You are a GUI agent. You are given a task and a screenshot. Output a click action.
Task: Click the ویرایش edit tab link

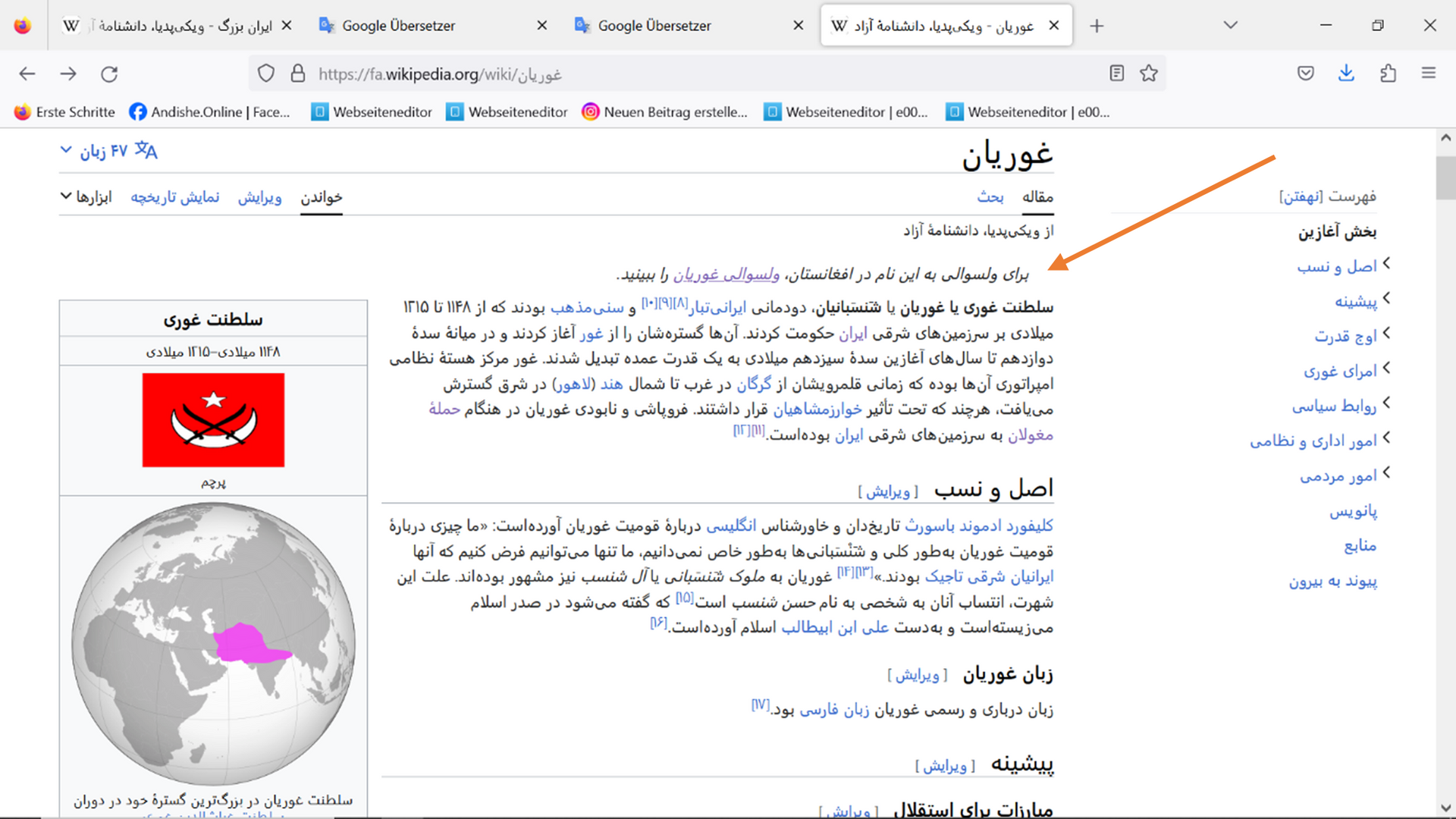click(x=259, y=197)
